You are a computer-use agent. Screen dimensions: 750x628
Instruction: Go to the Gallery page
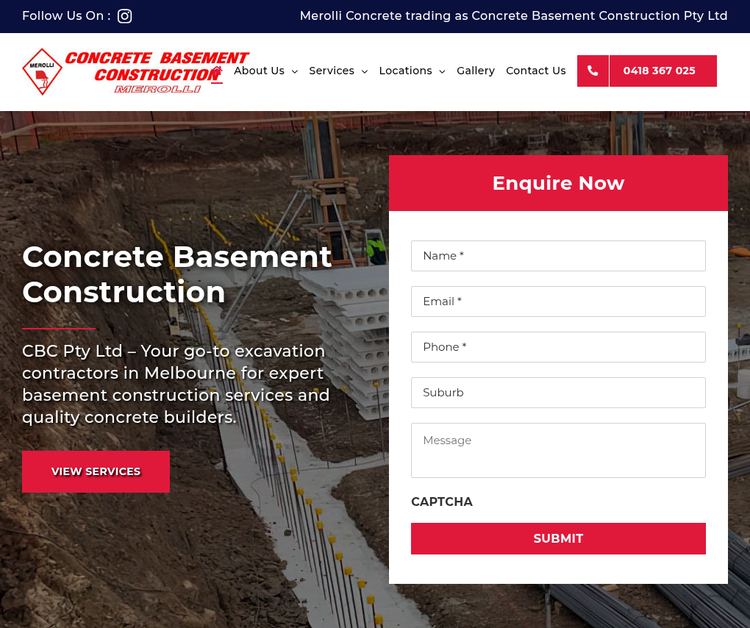(475, 71)
